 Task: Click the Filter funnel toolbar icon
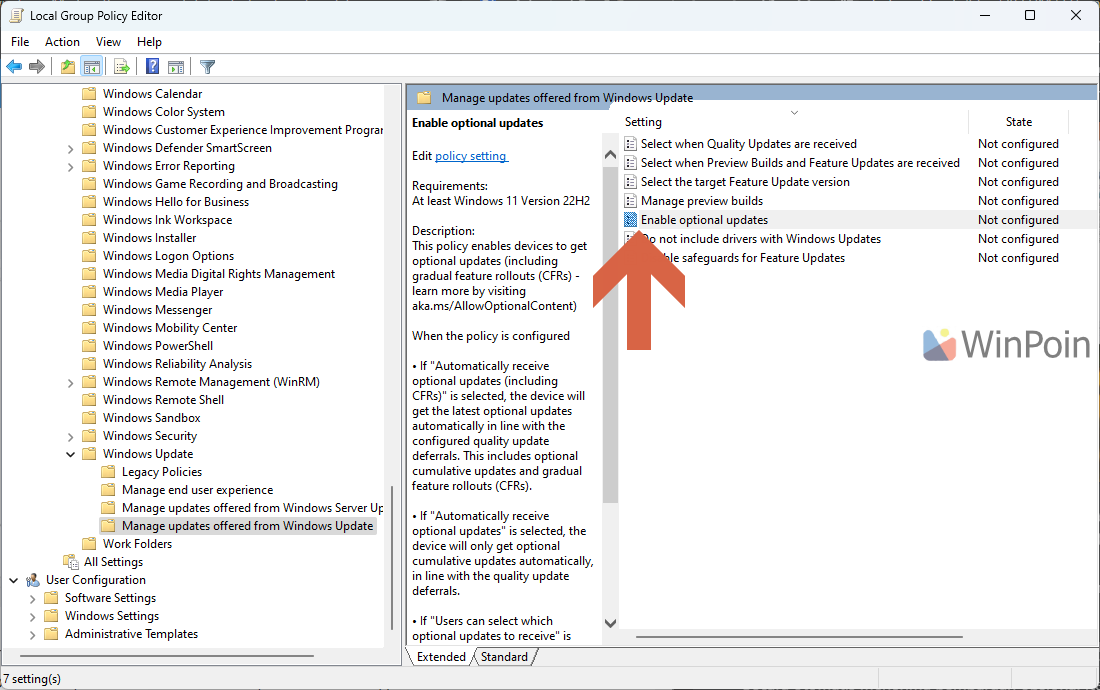207,67
